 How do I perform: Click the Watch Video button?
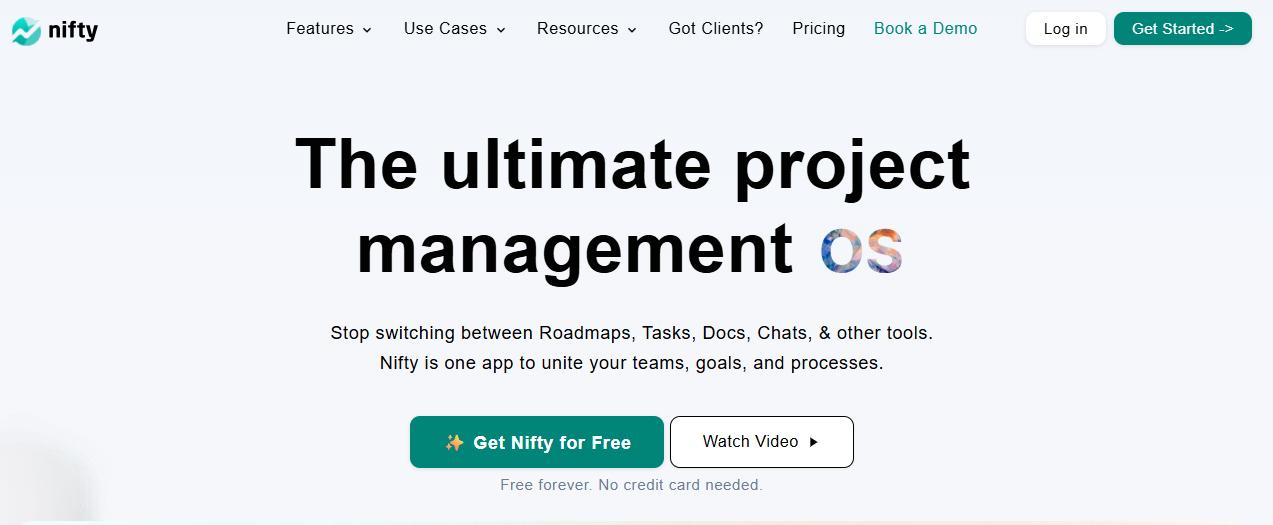click(x=762, y=442)
